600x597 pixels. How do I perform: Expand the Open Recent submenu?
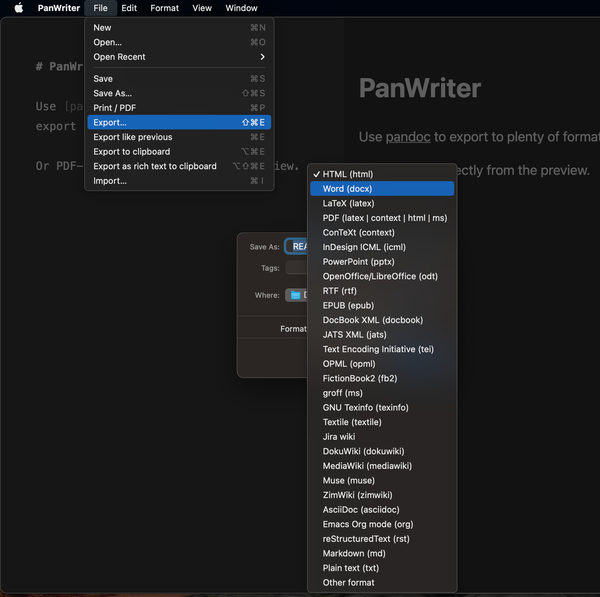coord(179,57)
